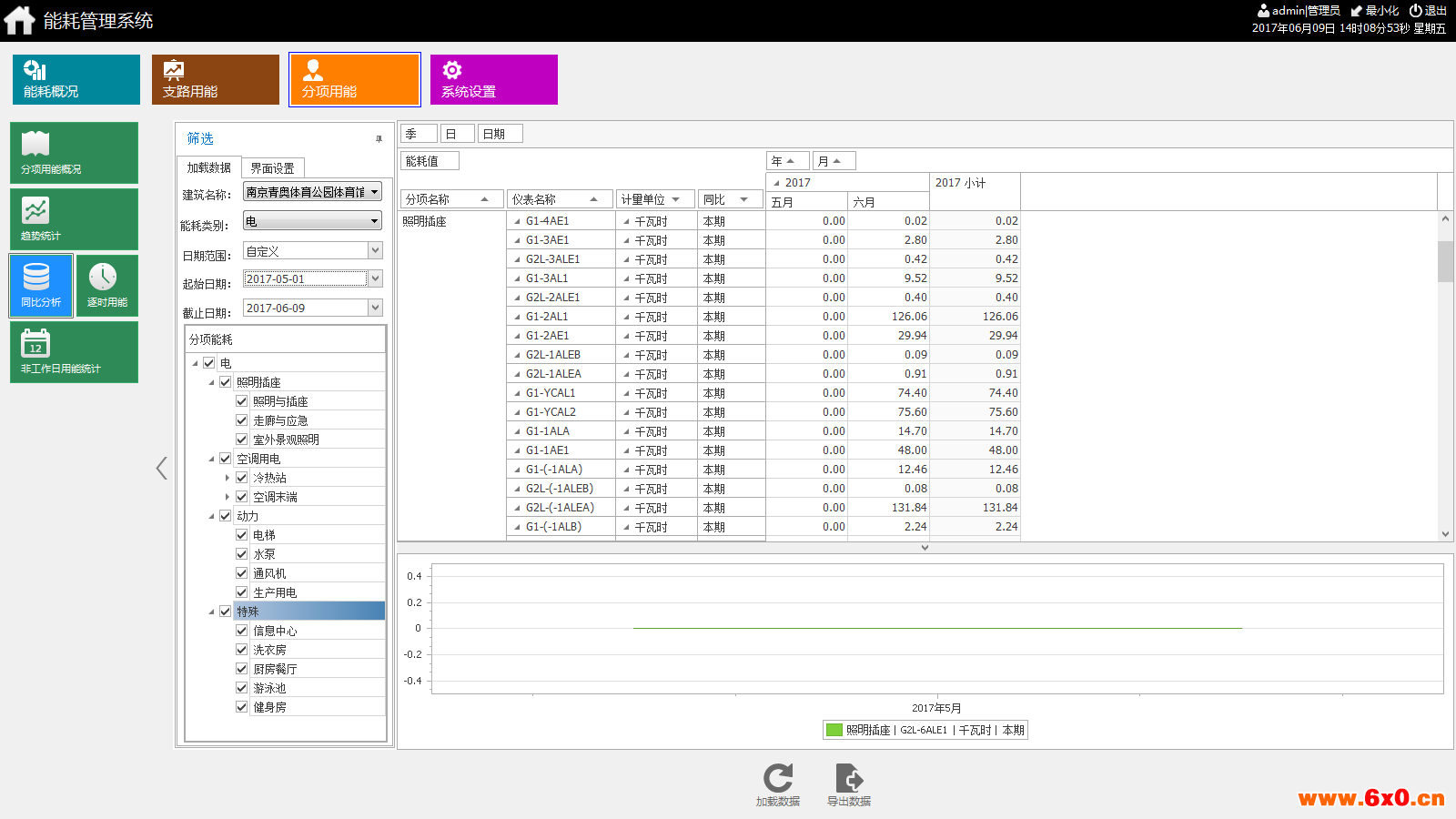Uncheck the 电梯 checkbox
Screen dimensions: 1456x819
click(242, 535)
